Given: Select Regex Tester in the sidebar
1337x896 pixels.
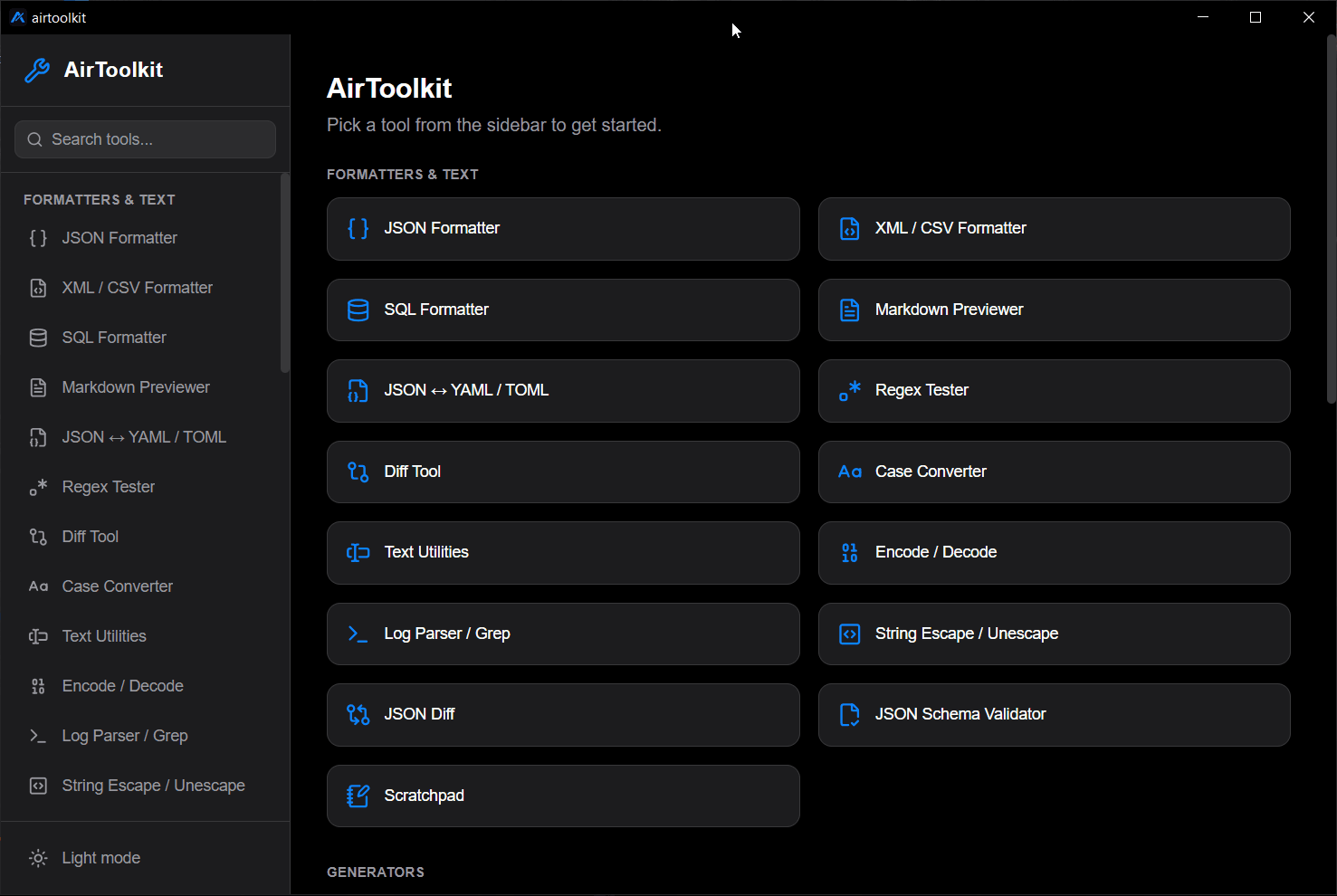Looking at the screenshot, I should [145, 487].
